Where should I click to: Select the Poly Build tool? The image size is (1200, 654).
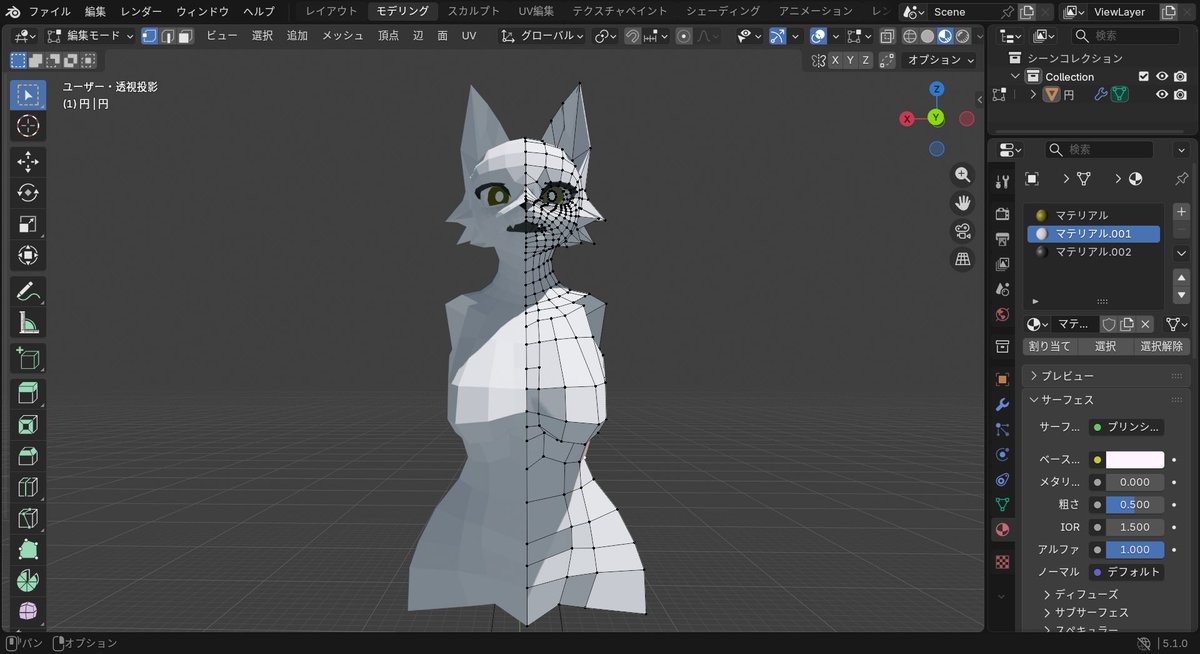coord(28,549)
